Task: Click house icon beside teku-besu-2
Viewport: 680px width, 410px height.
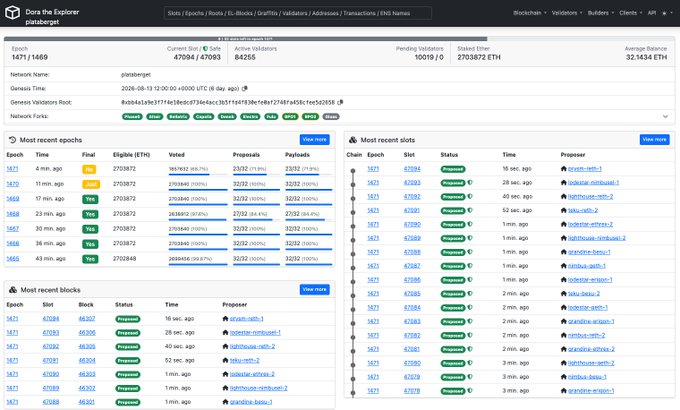Action: pyautogui.click(x=564, y=293)
